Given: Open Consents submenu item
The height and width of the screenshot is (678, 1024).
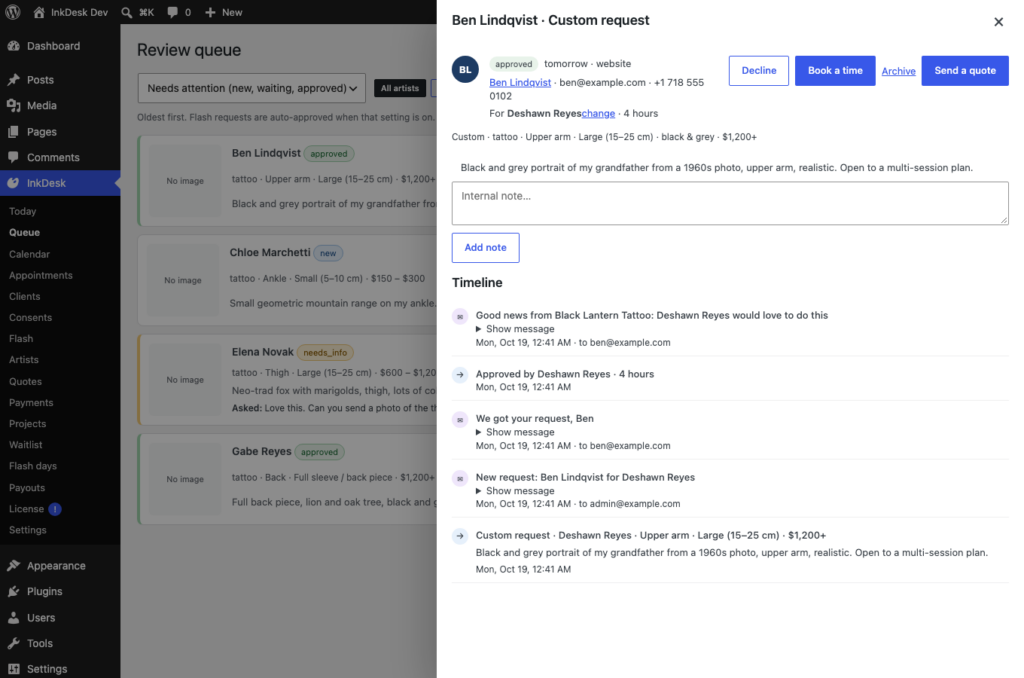Looking at the screenshot, I should tap(30, 317).
